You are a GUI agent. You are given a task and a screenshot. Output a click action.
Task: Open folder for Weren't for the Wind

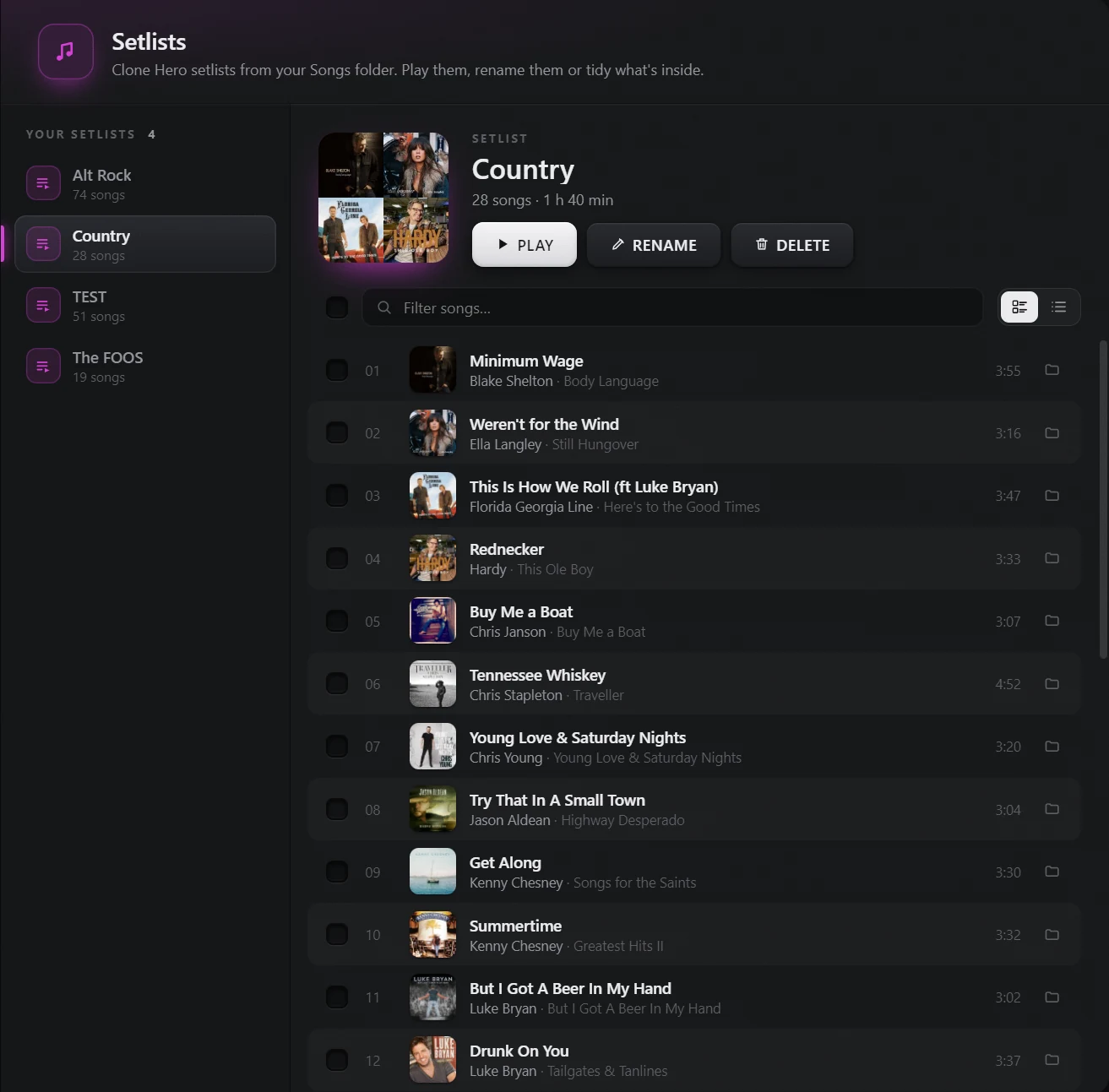point(1052,433)
